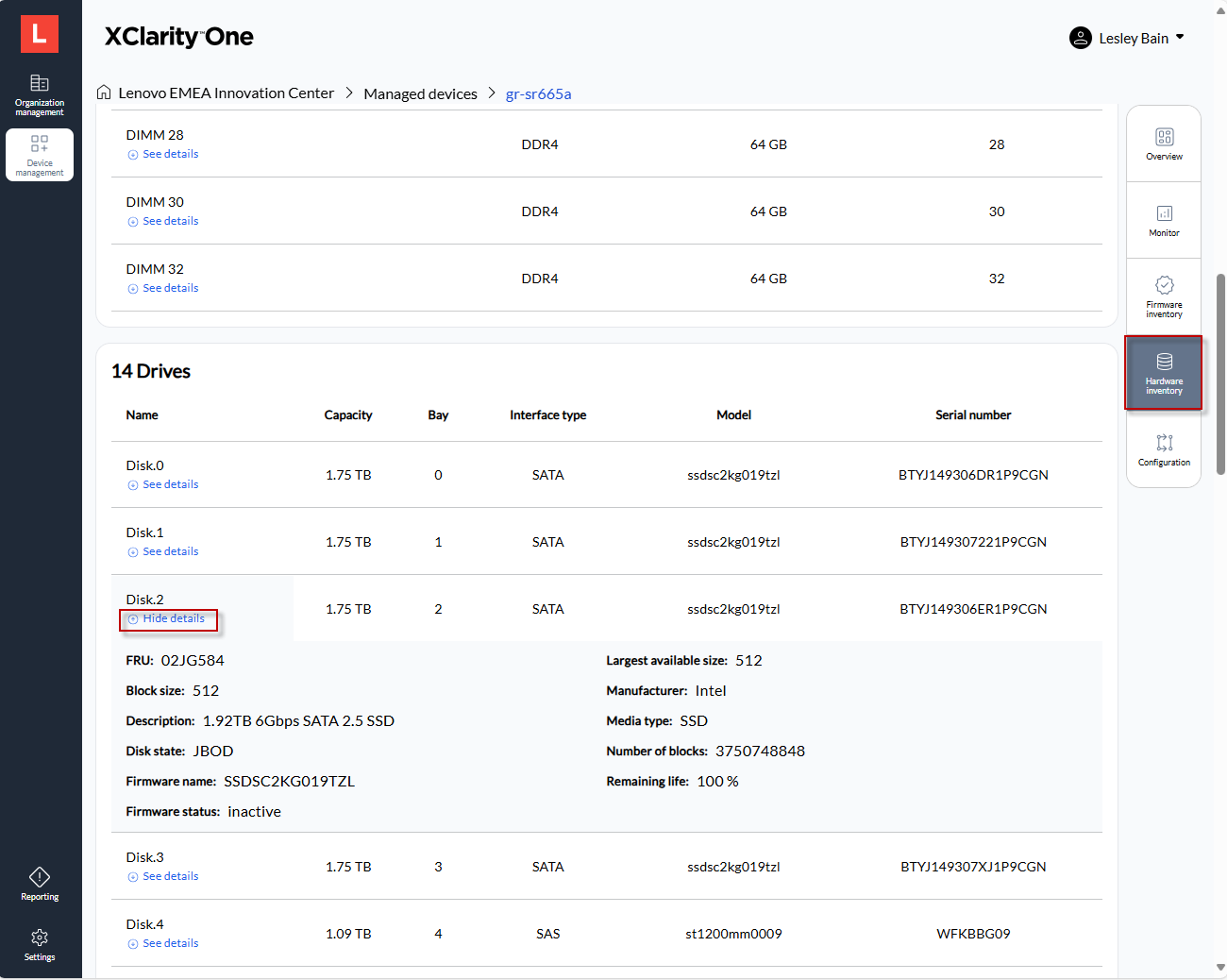This screenshot has height=980, width=1227.
Task: Open the gr-sr665a device link
Action: click(x=539, y=93)
